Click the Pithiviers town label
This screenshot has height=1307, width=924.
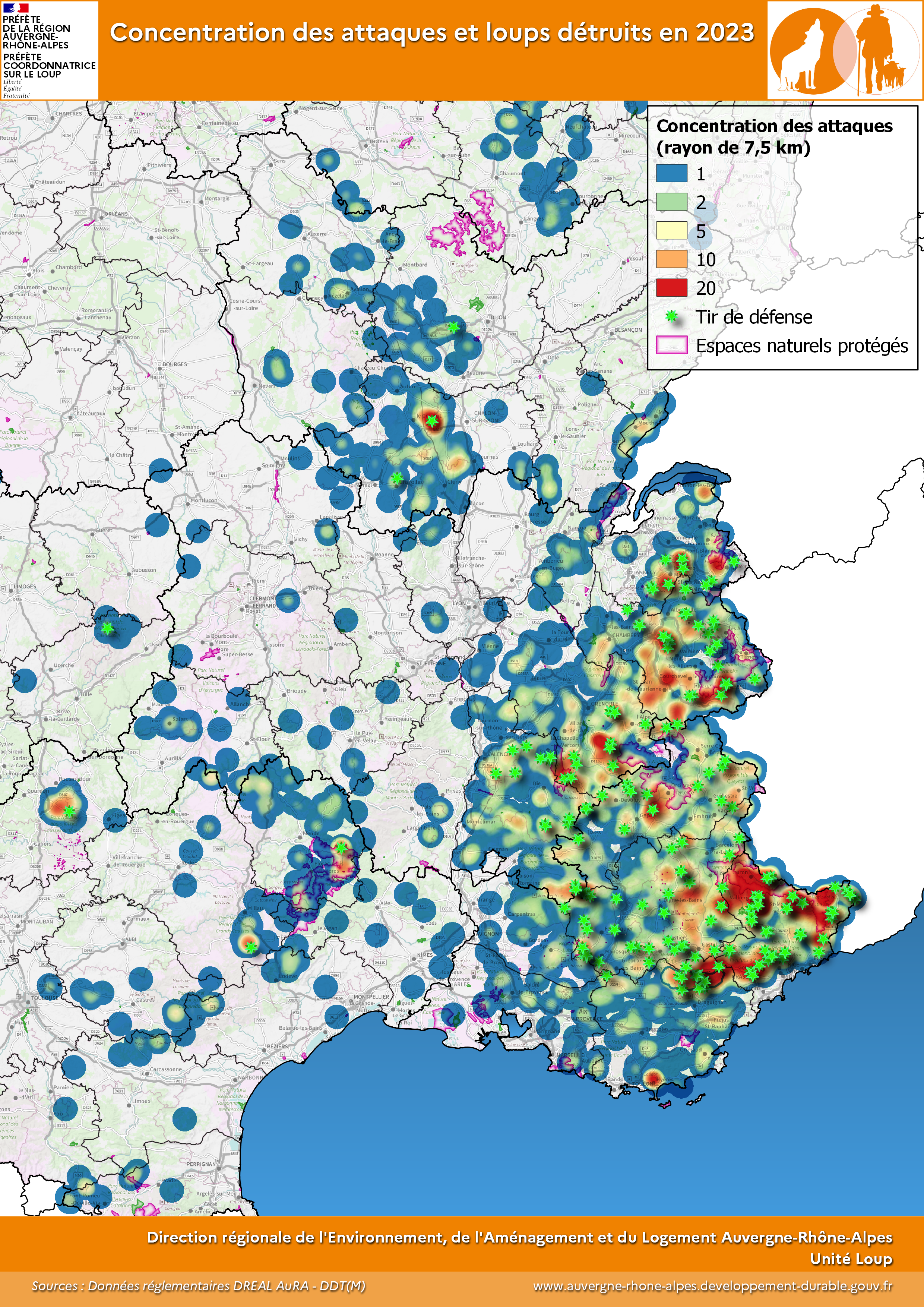pyautogui.click(x=159, y=164)
